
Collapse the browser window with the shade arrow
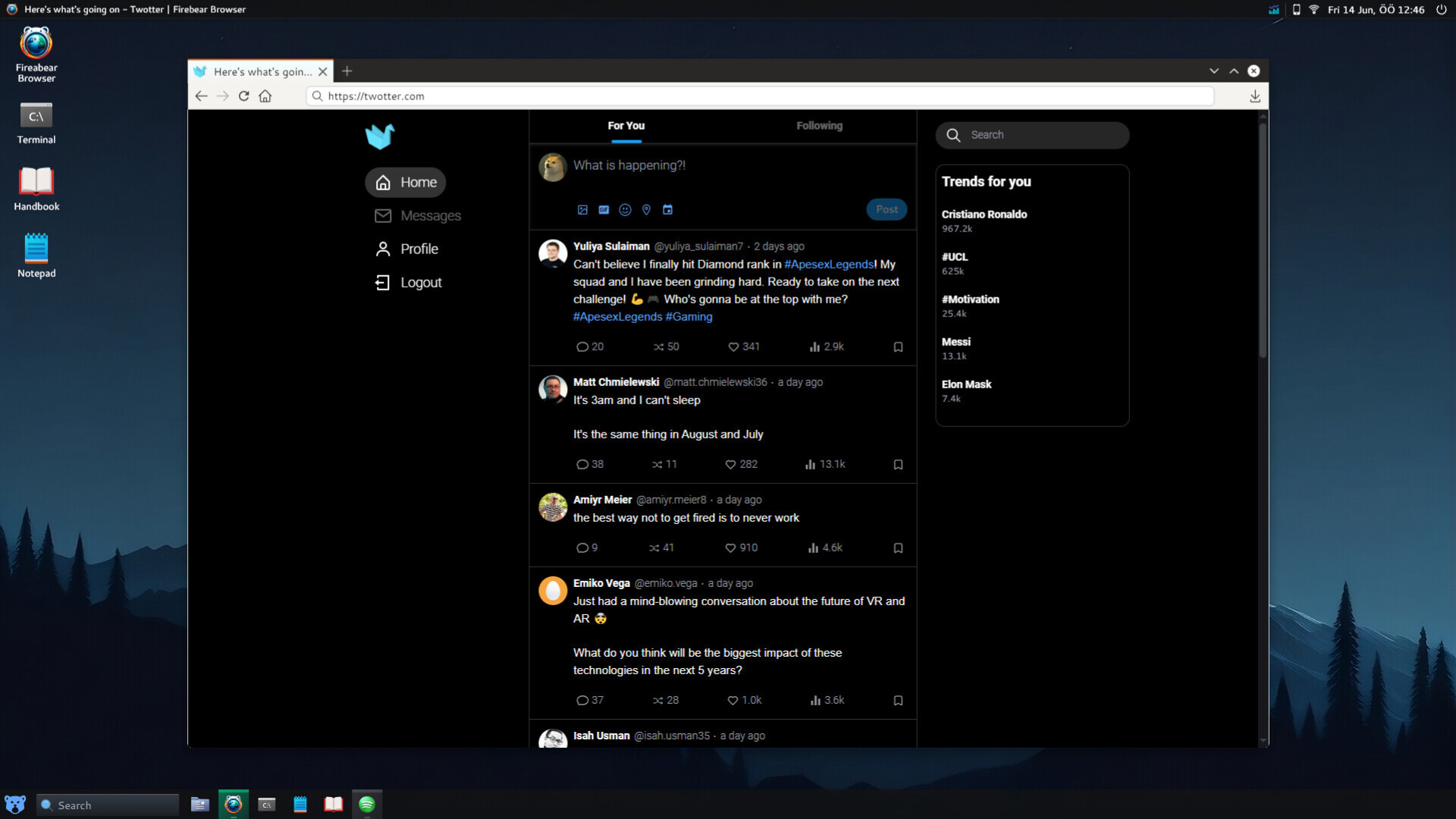pyautogui.click(x=1234, y=71)
